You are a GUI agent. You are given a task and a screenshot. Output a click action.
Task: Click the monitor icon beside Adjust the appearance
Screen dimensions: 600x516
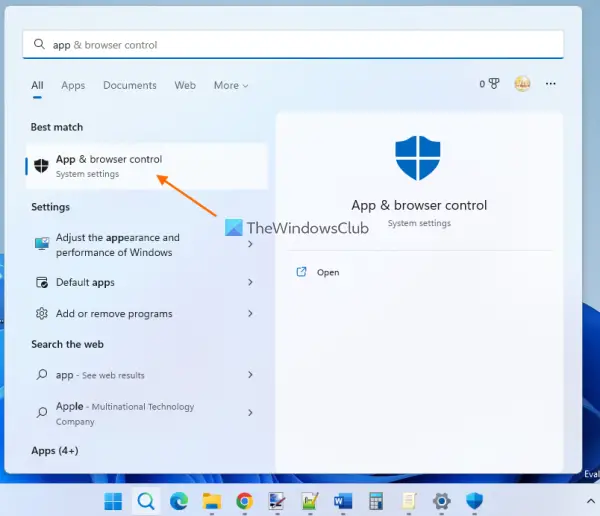tap(42, 244)
